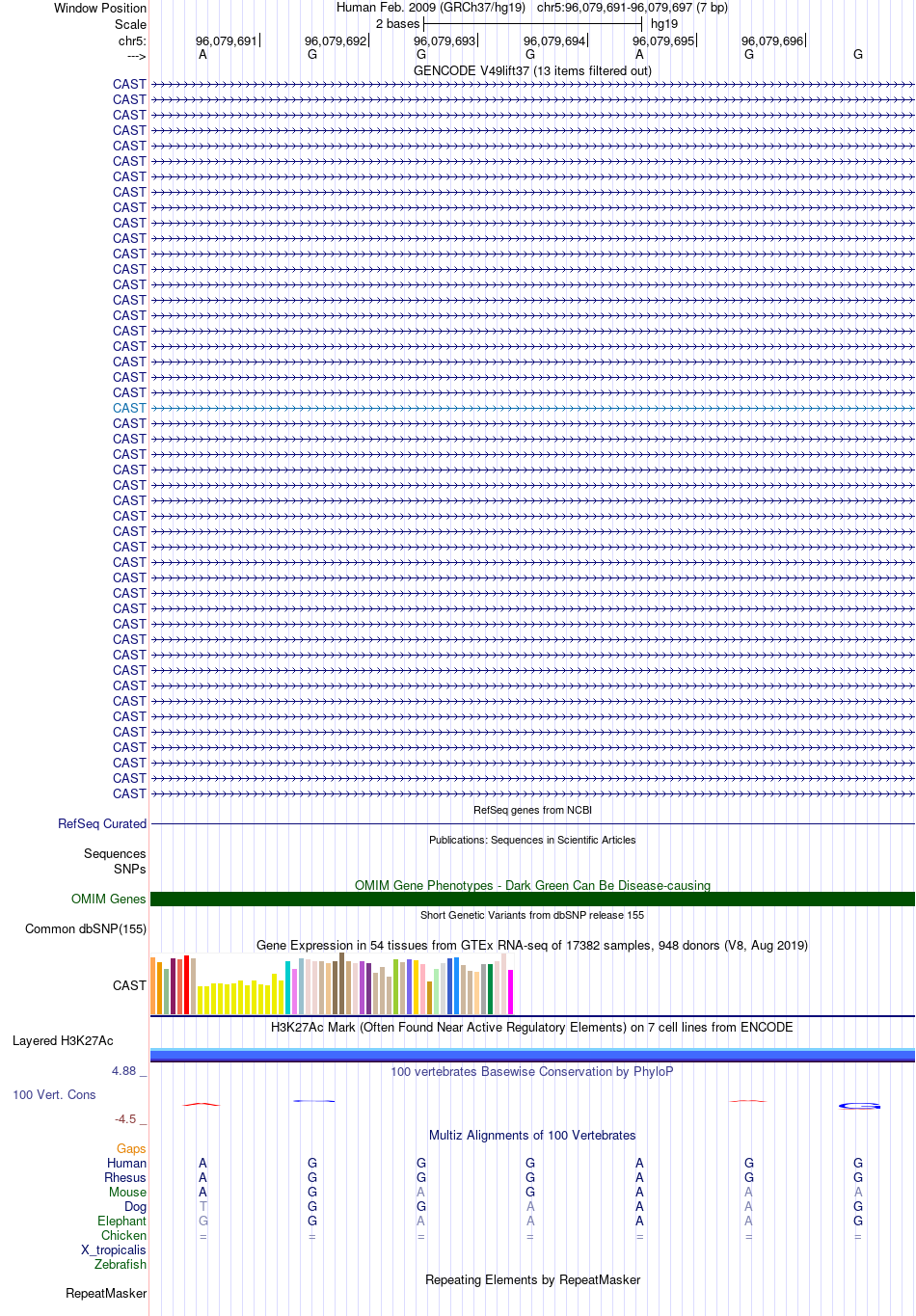Click the Dog alignment species label

pos(136,1206)
